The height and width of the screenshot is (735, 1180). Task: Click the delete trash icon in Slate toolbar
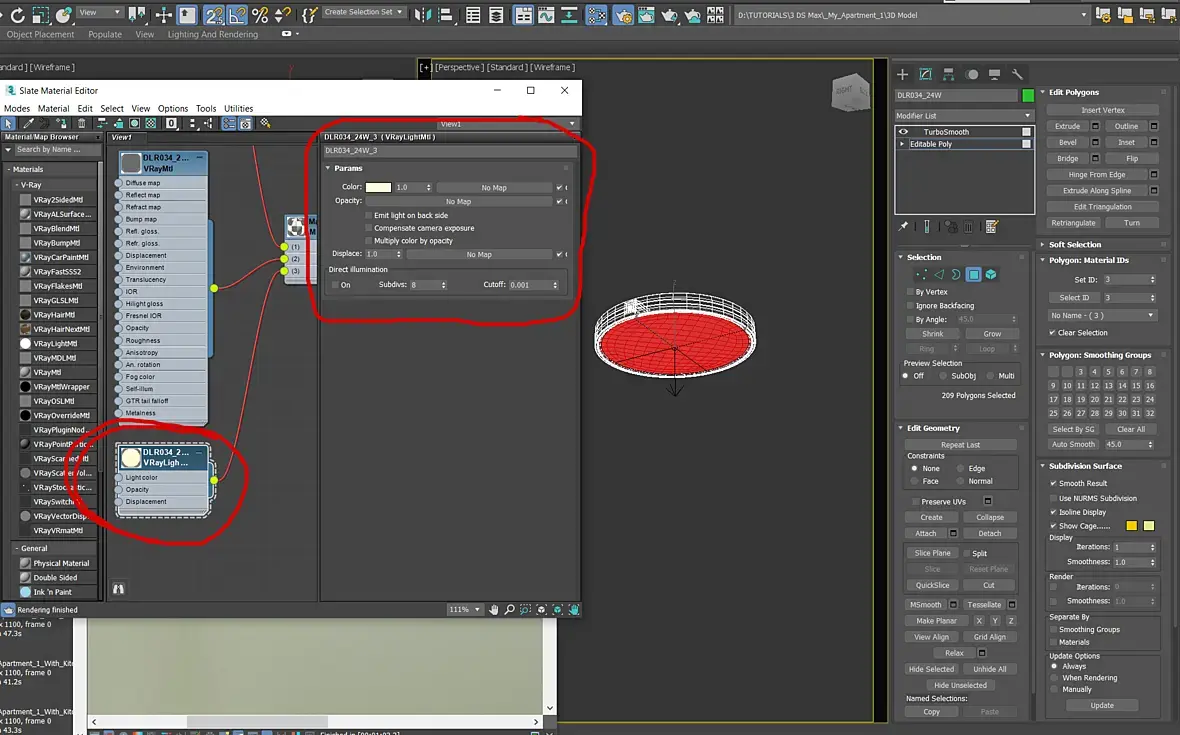tap(82, 123)
